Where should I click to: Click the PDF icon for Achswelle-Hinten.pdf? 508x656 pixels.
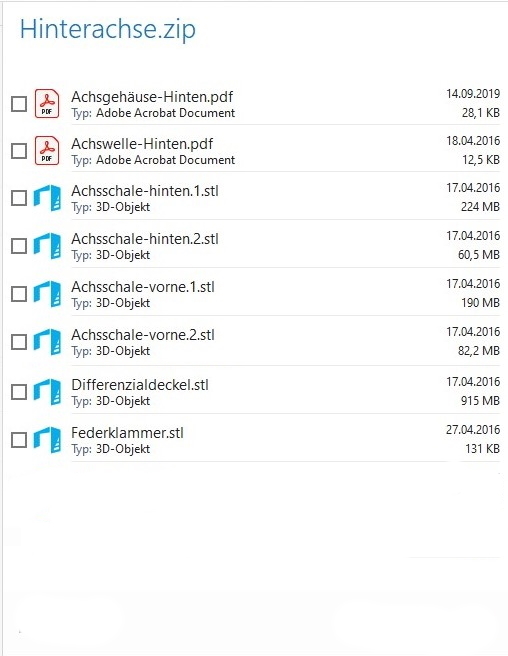click(47, 150)
